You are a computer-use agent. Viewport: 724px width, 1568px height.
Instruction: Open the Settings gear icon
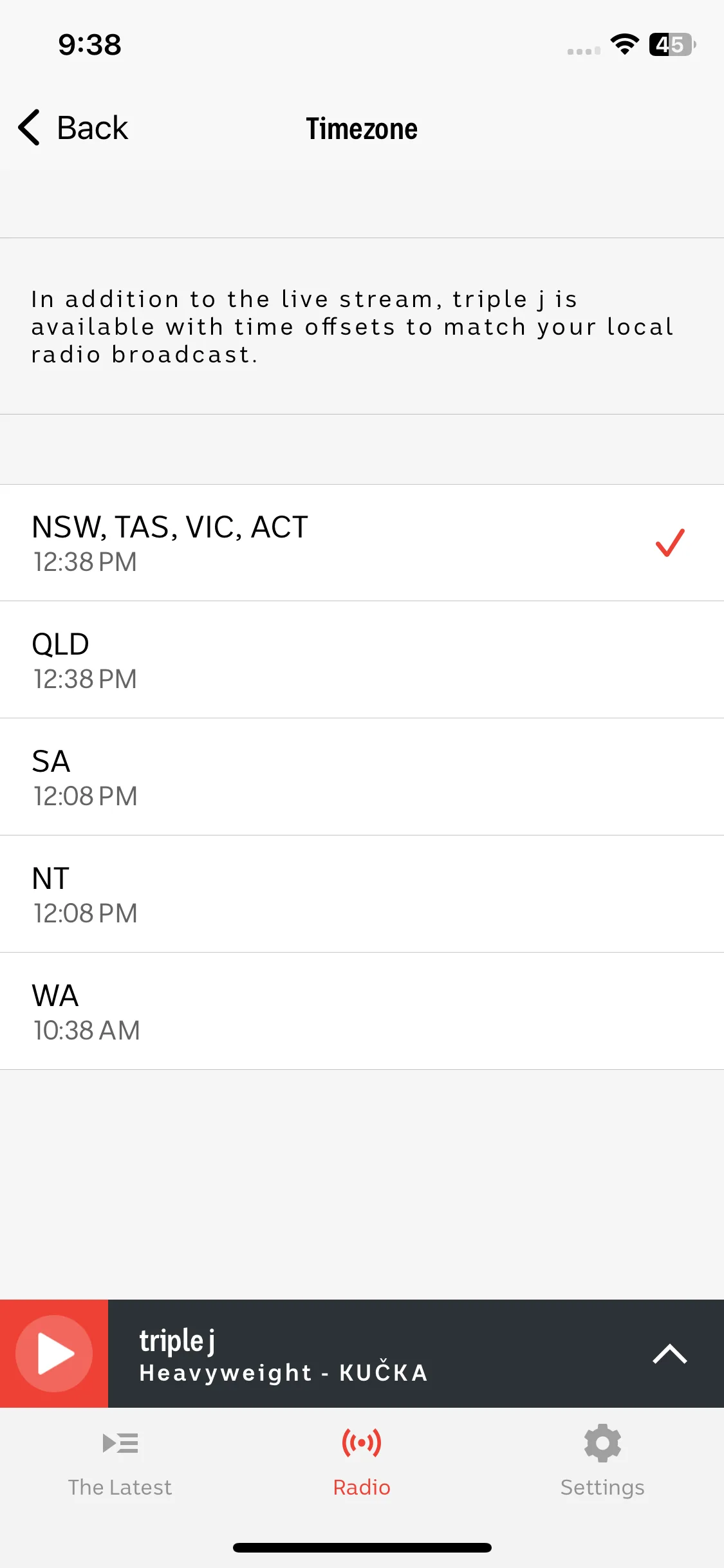click(602, 1443)
